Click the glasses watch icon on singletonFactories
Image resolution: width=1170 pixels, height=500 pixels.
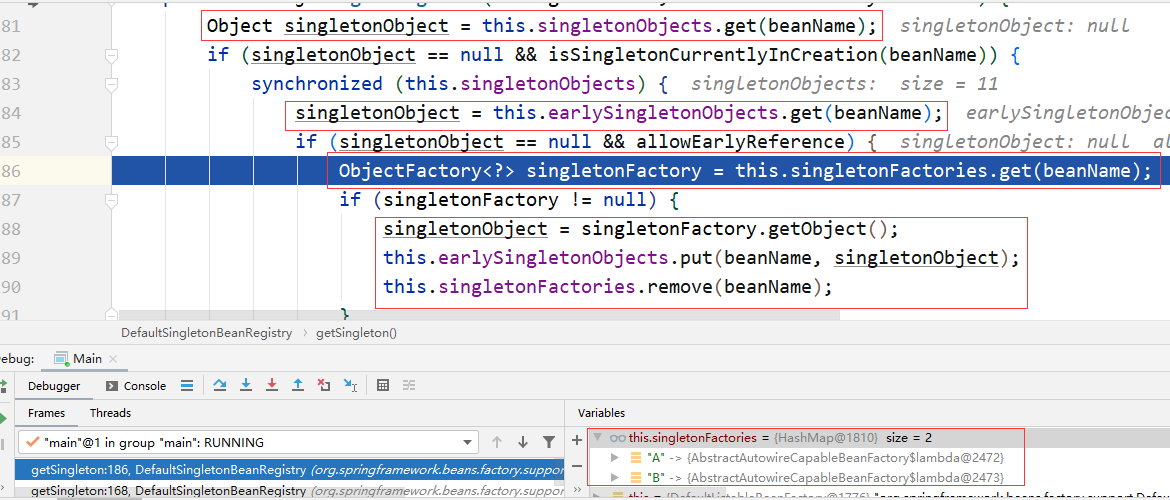[x=618, y=438]
